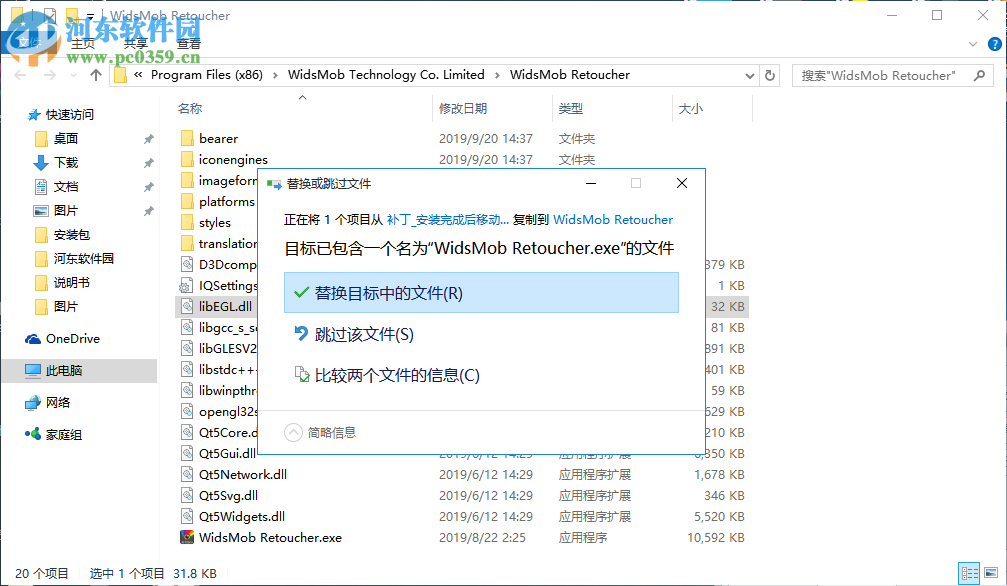Click the search magnifier icon in the search box
Screen dimensions: 1007x586
click(981, 74)
